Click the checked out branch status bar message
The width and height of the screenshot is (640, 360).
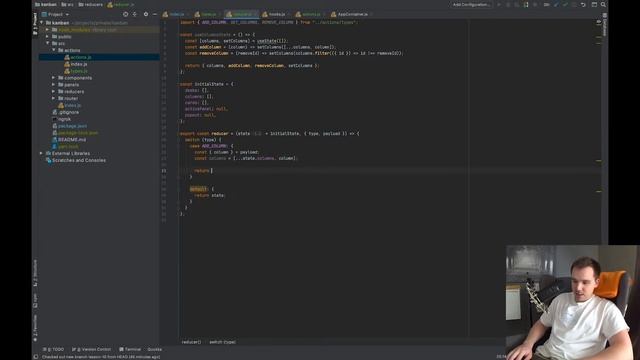tap(101, 357)
